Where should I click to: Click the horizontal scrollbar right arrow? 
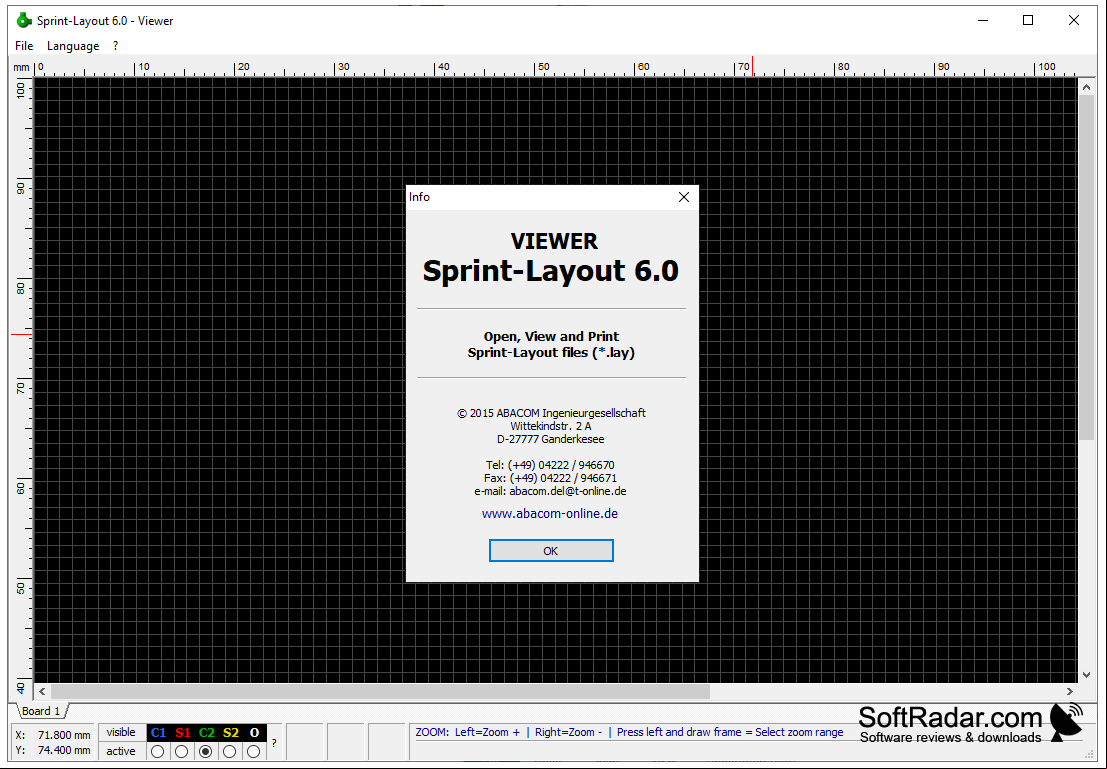[1070, 691]
